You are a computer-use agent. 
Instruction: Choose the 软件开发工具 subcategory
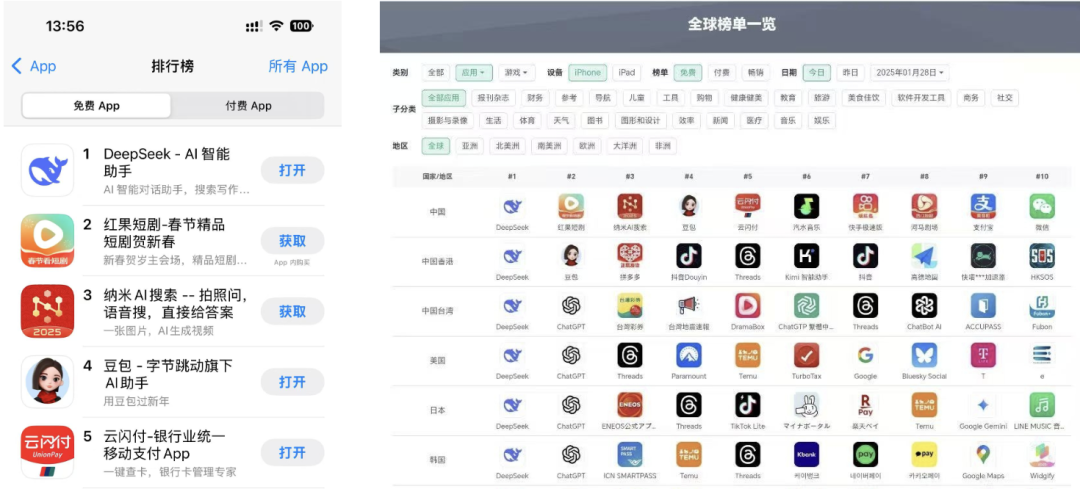[920, 98]
